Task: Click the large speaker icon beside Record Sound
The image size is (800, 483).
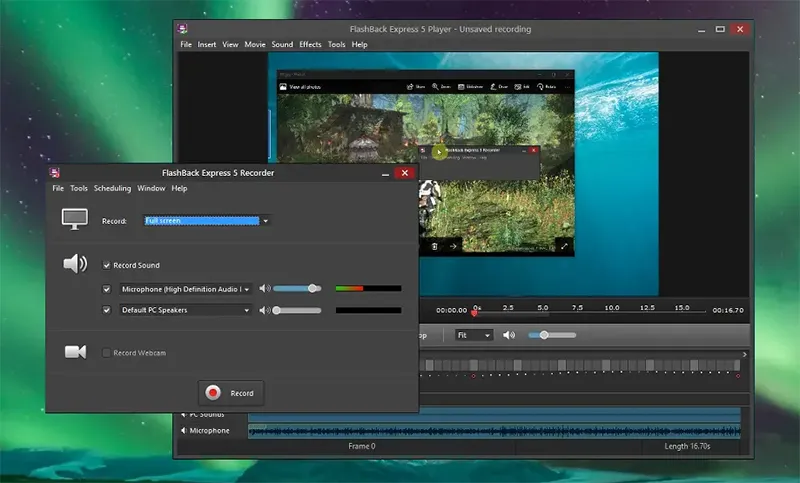Action: tap(75, 264)
